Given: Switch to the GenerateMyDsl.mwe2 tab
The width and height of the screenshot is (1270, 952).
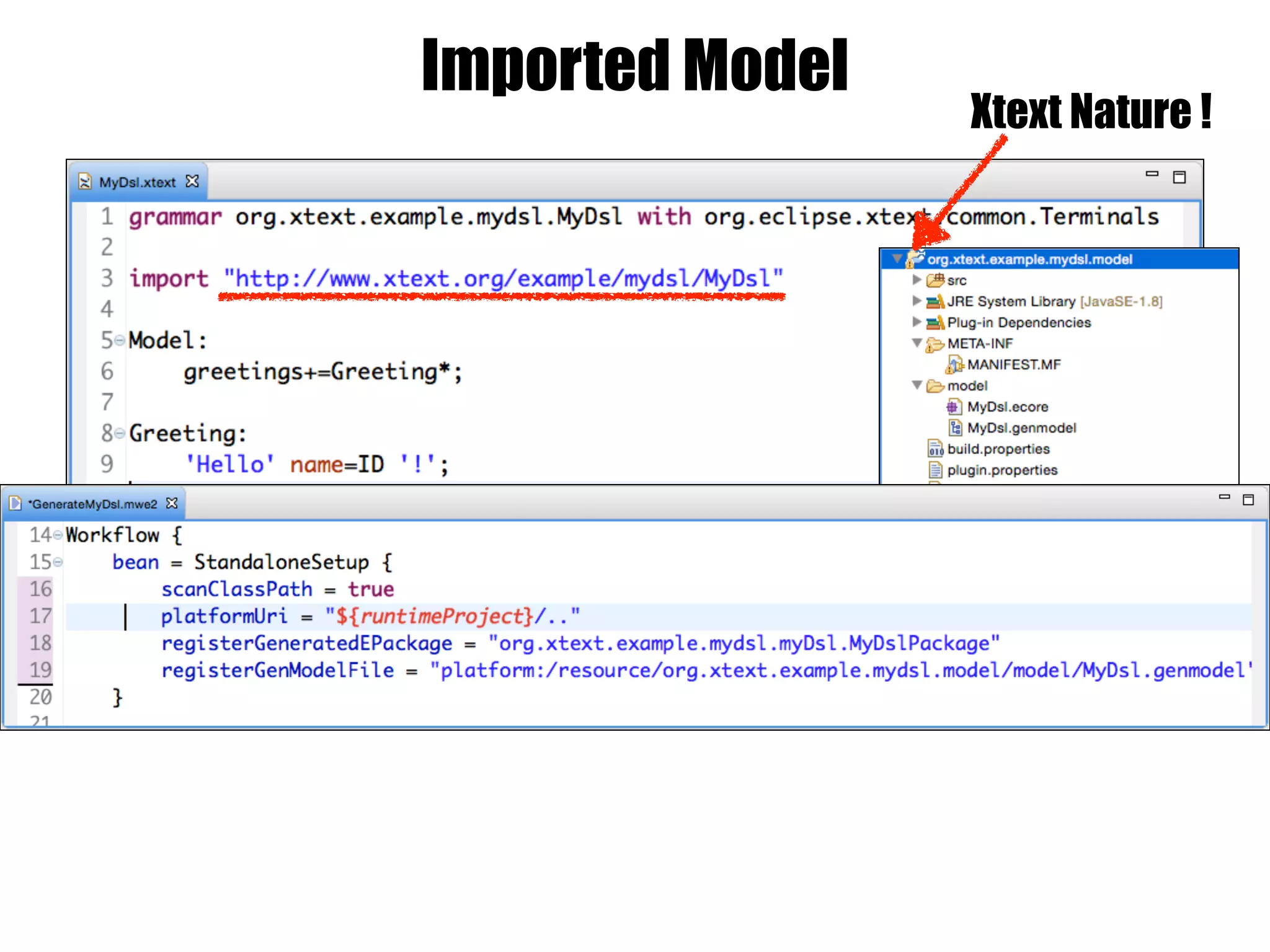Looking at the screenshot, I should point(93,504).
